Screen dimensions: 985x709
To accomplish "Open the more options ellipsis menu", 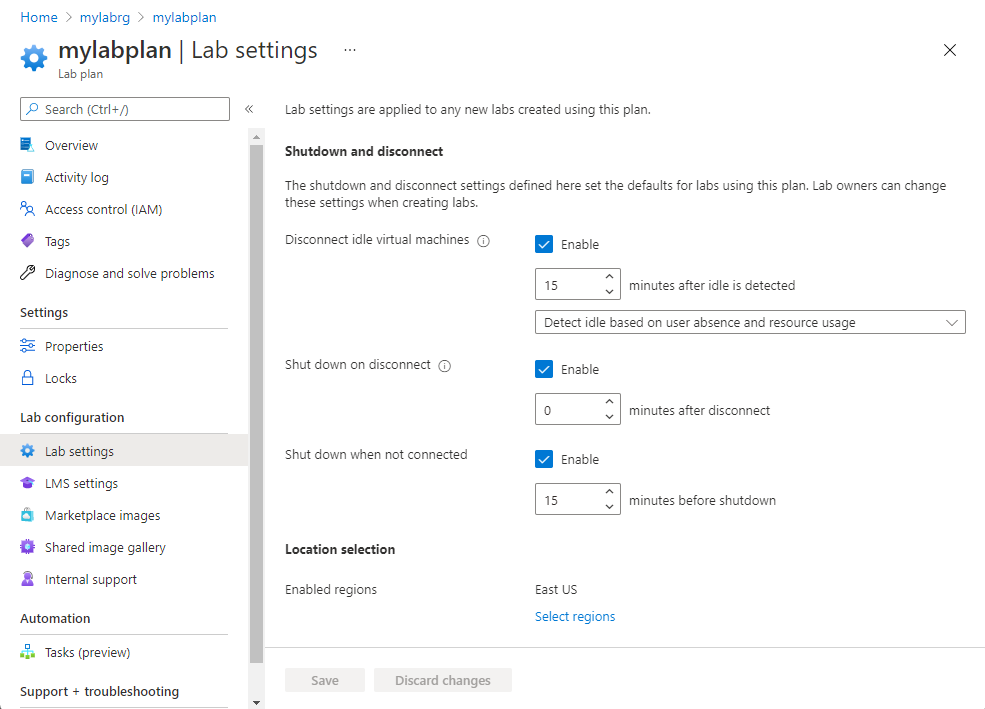I will (x=349, y=49).
